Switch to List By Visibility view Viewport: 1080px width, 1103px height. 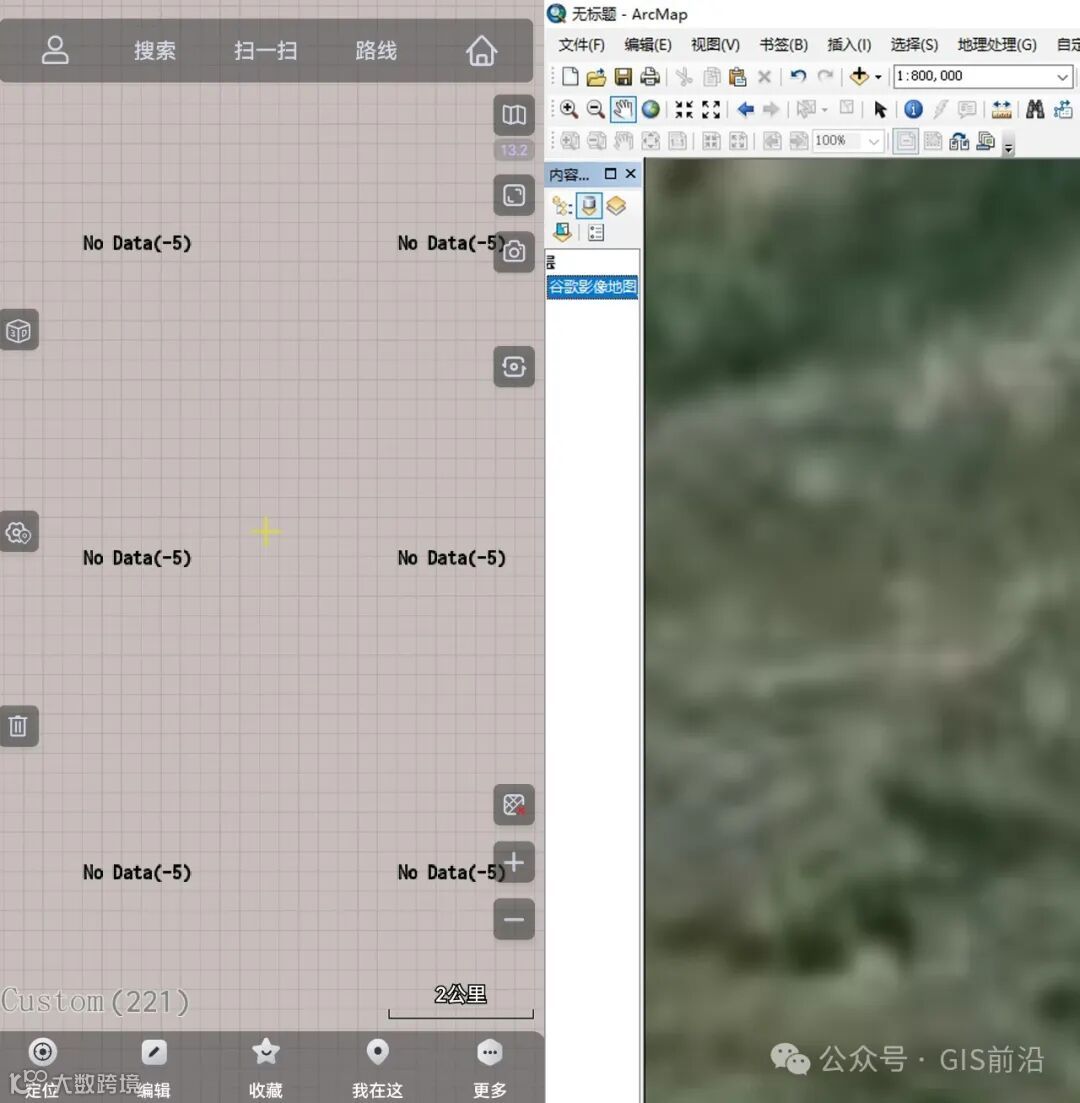tap(616, 205)
